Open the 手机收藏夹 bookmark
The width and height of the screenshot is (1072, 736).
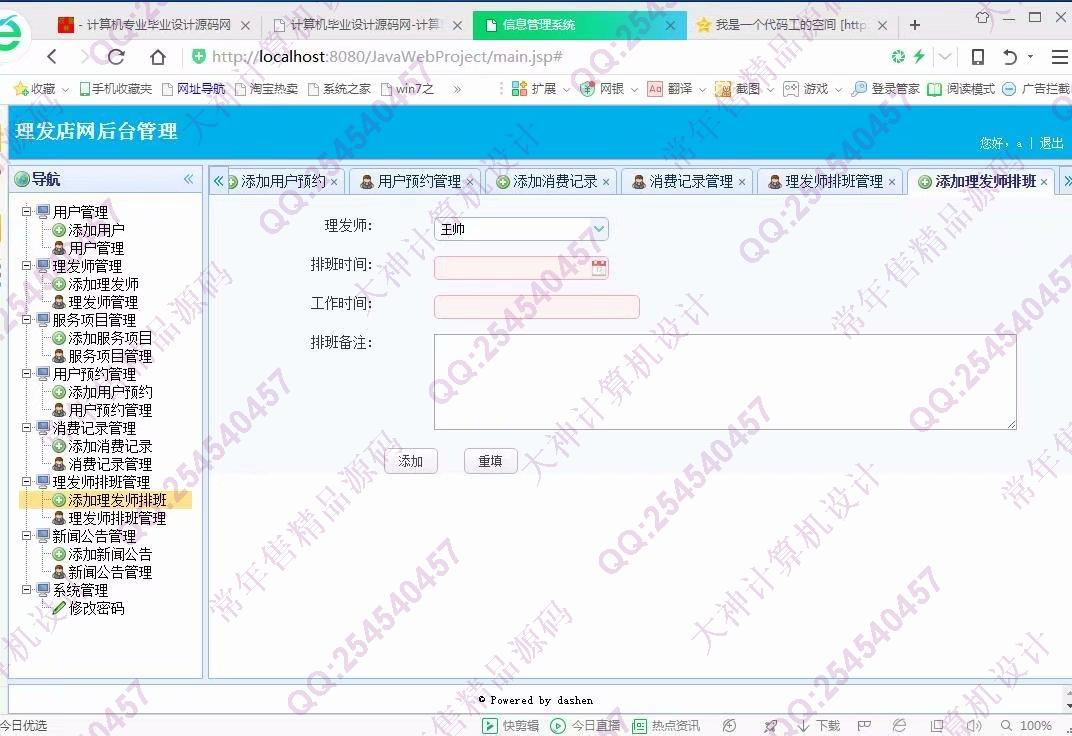point(116,89)
